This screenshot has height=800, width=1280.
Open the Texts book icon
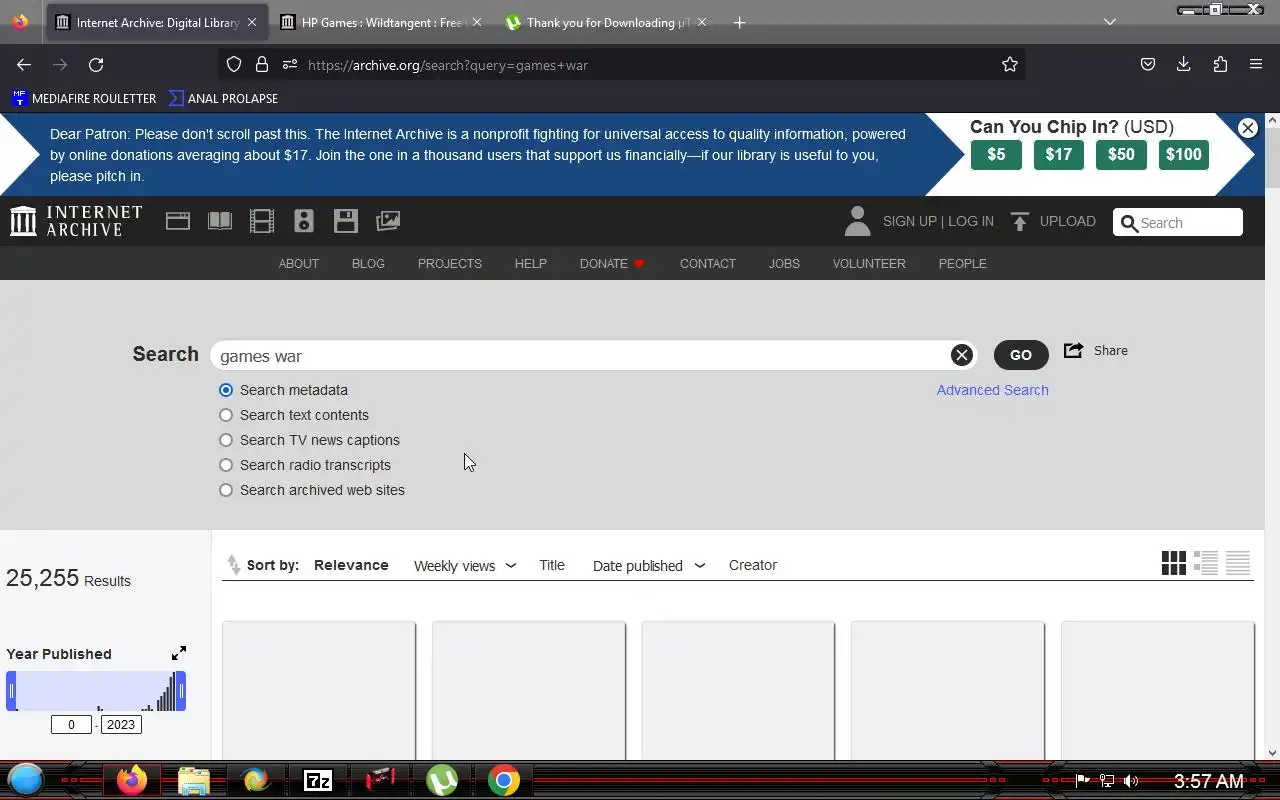(220, 221)
